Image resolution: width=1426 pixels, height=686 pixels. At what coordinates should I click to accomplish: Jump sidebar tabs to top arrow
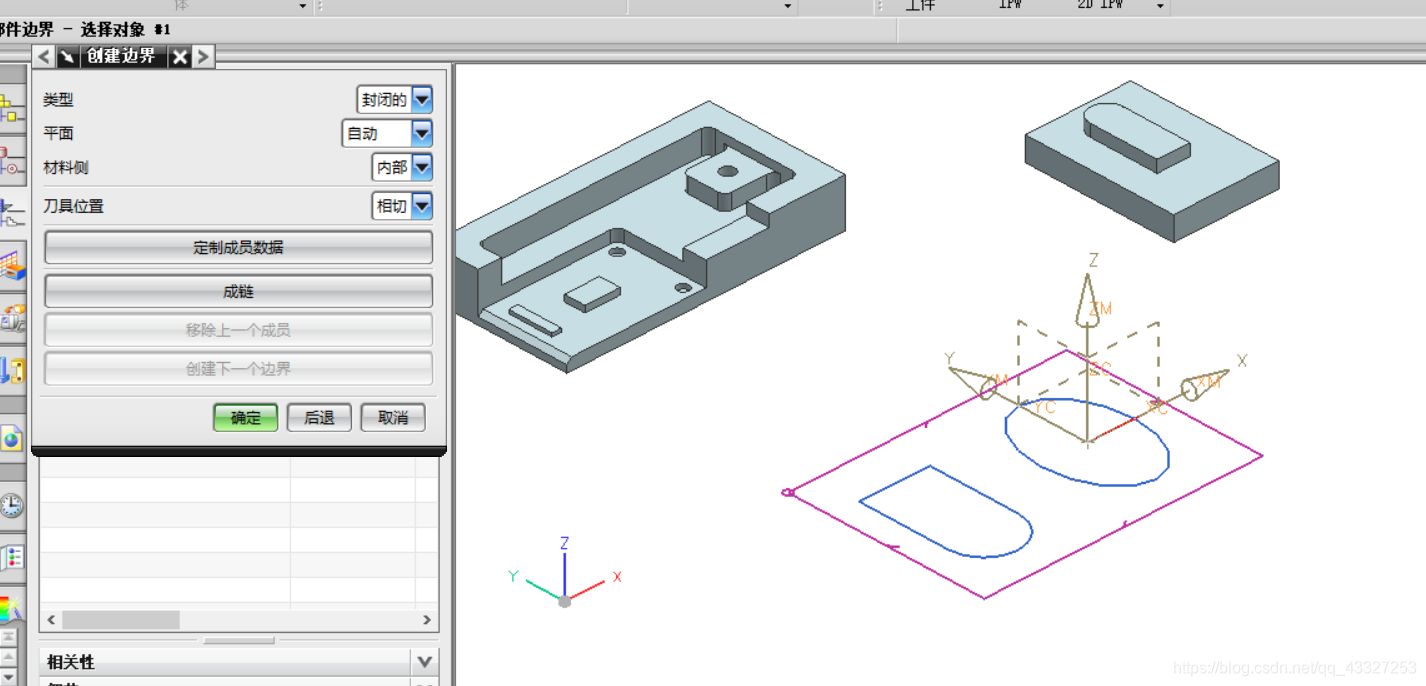tap(9, 636)
